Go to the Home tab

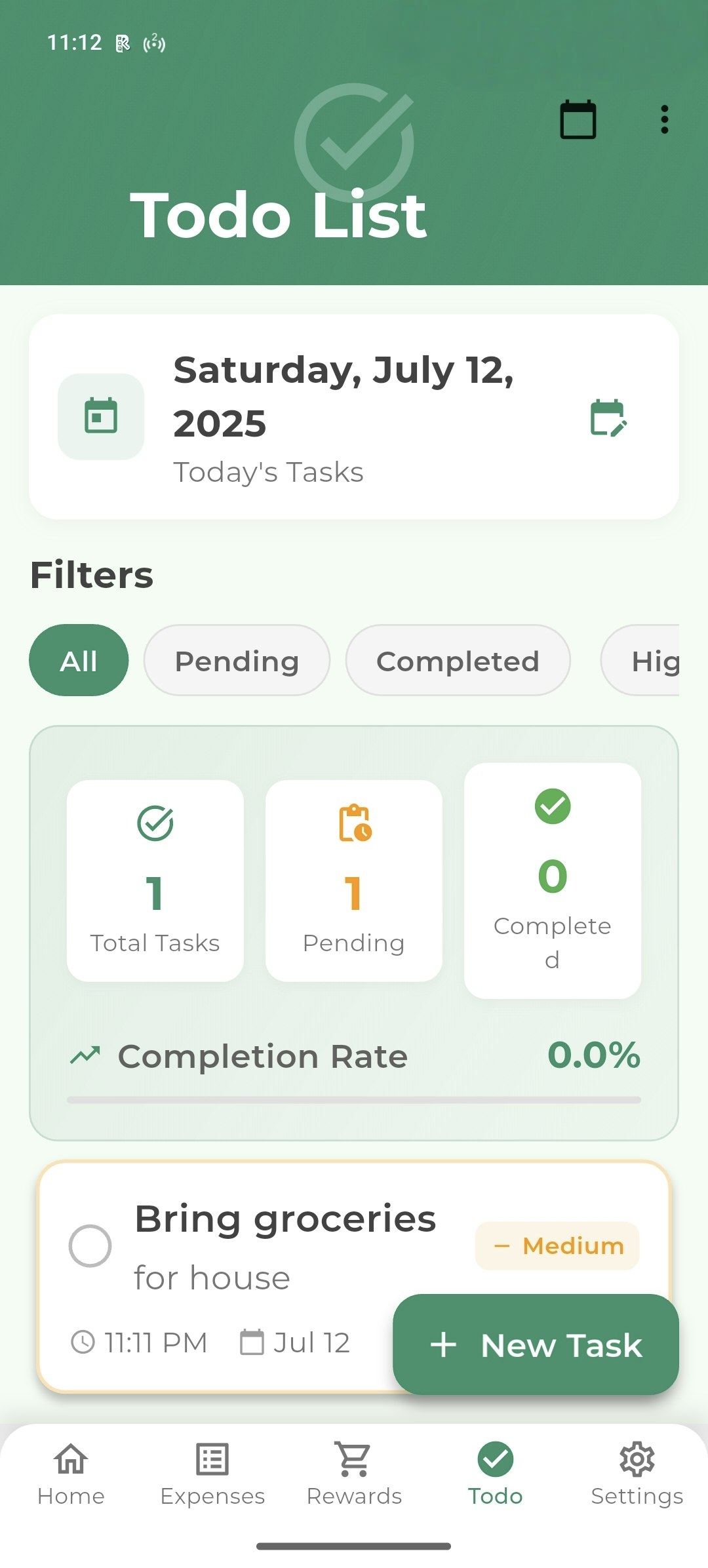point(71,1474)
